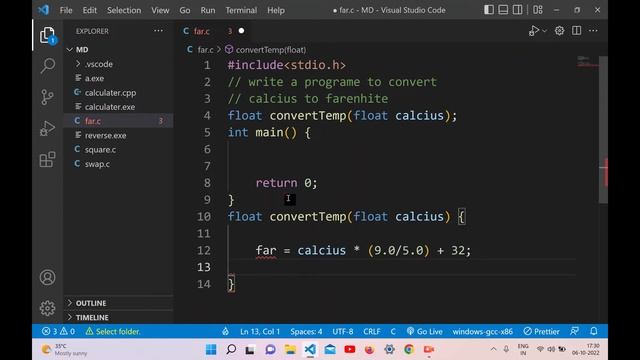Open the Search view in activity bar
This screenshot has width=640, height=360.
coord(47,66)
